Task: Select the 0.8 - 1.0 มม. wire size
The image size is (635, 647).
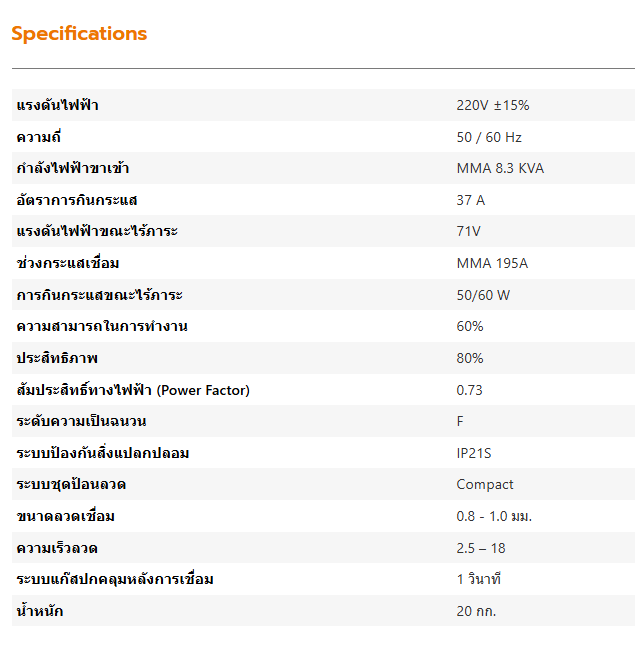Action: tap(496, 516)
